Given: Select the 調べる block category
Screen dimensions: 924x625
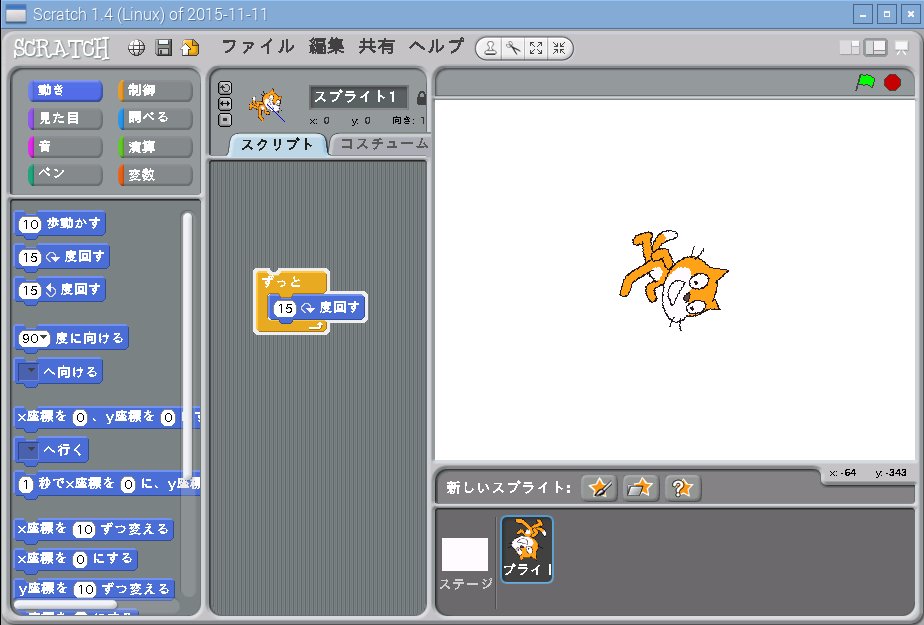Looking at the screenshot, I should tap(155, 118).
